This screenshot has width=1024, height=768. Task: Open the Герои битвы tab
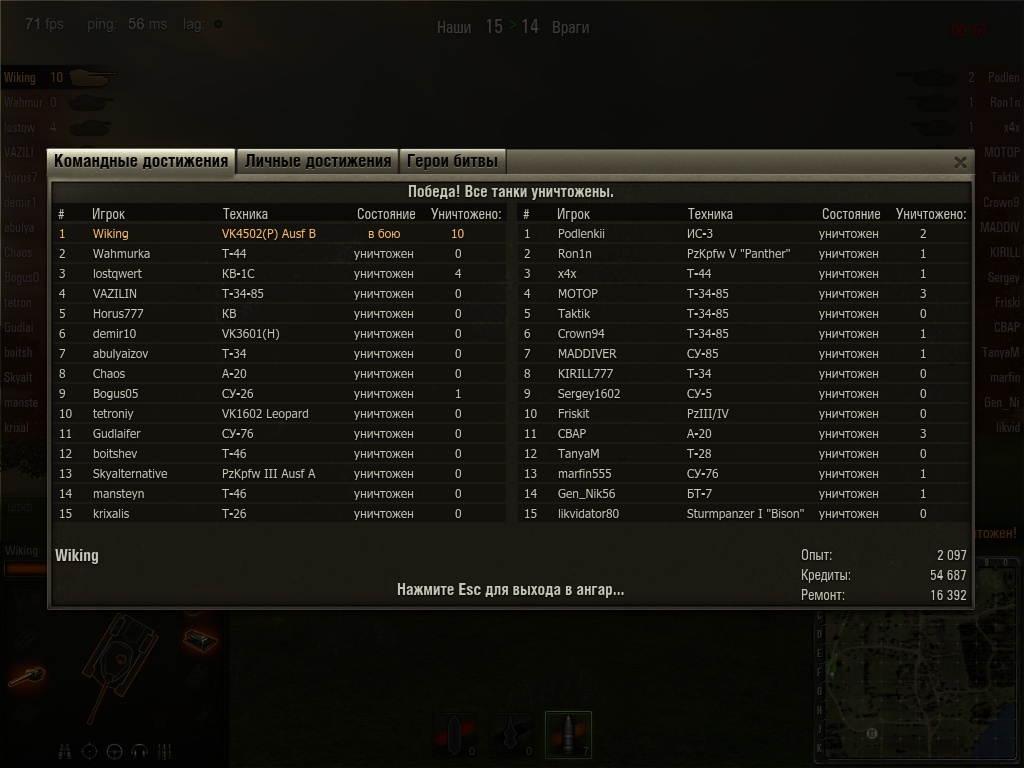click(452, 161)
